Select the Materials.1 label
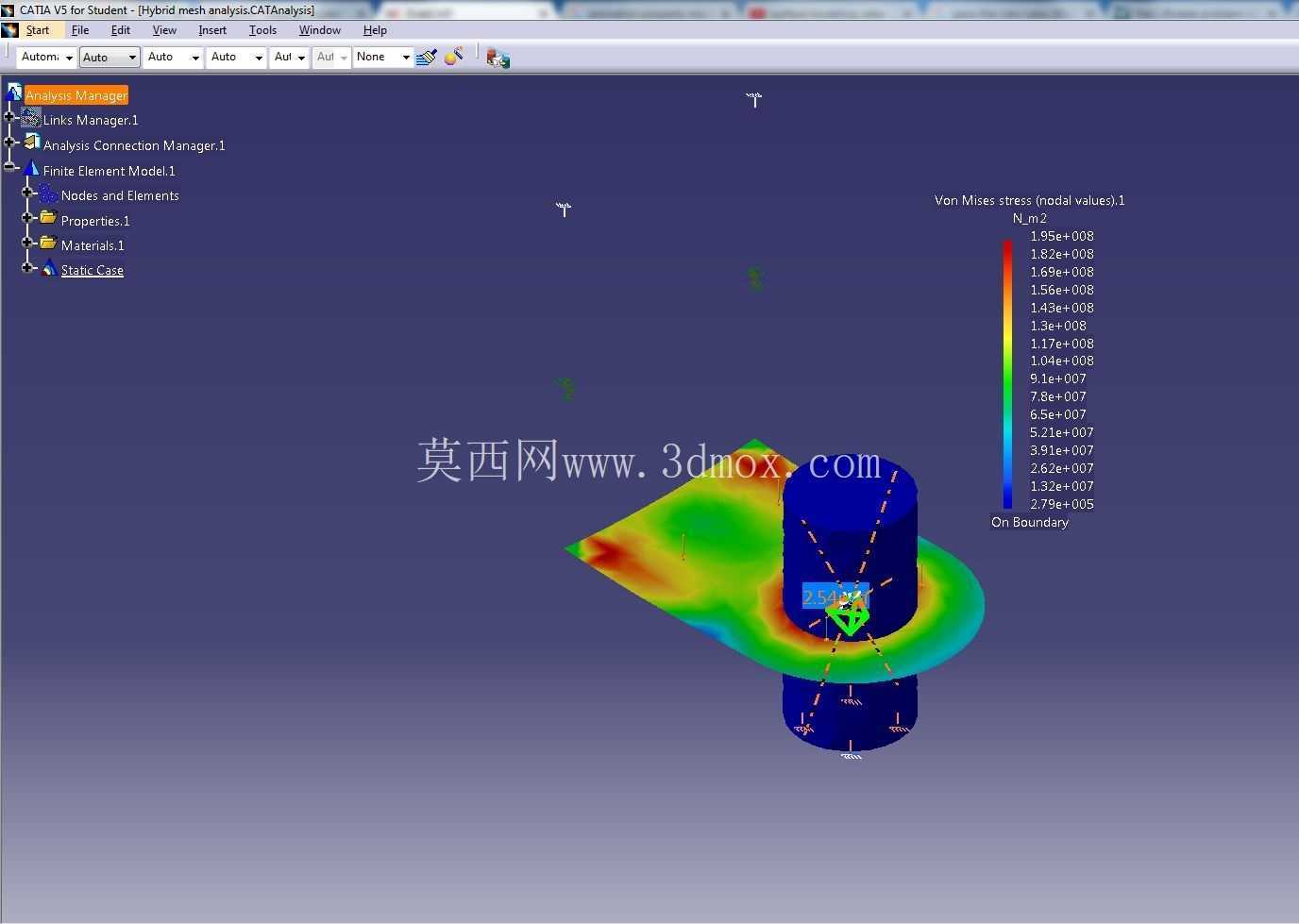Screen dimensions: 1299x924 (x=93, y=245)
